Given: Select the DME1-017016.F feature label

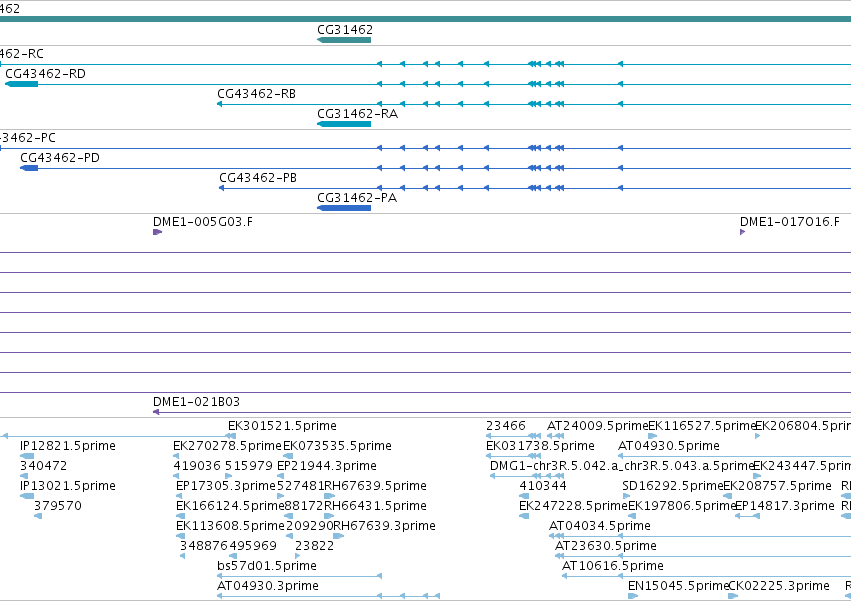Looking at the screenshot, I should 790,222.
